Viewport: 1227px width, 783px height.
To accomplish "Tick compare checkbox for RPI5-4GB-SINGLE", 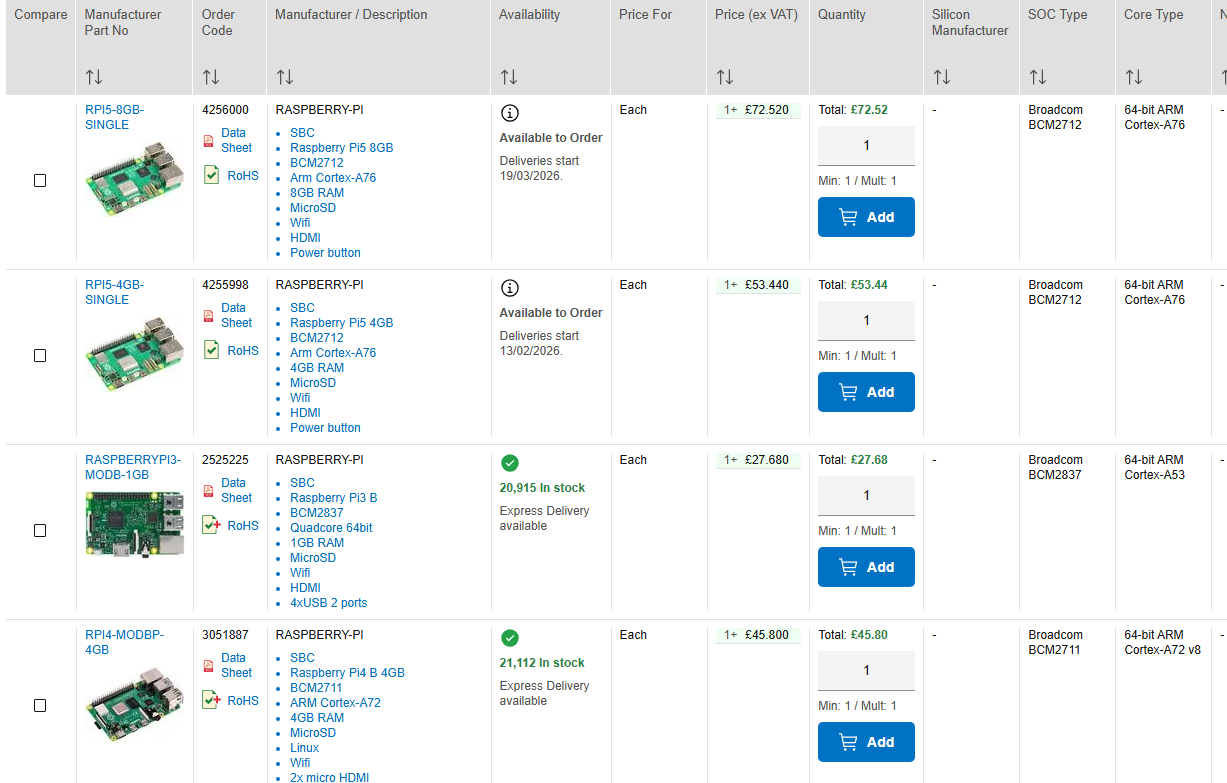I will [40, 356].
